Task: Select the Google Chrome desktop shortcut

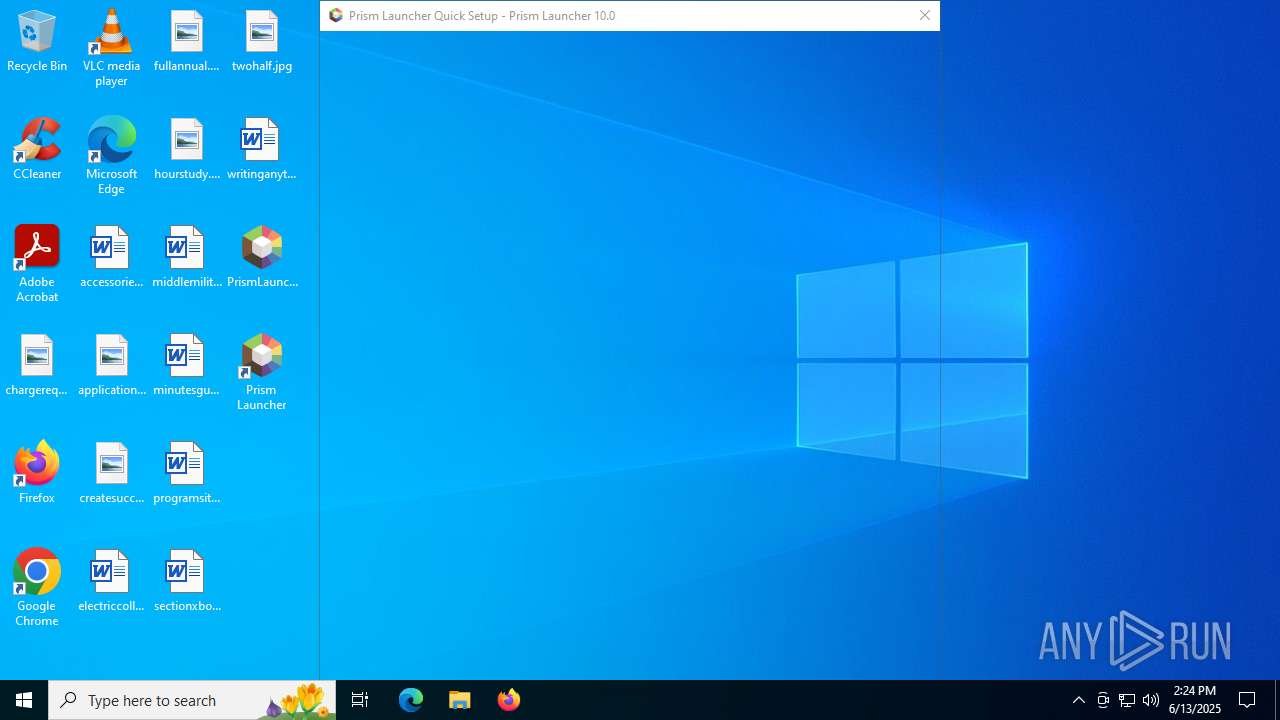Action: tap(37, 588)
